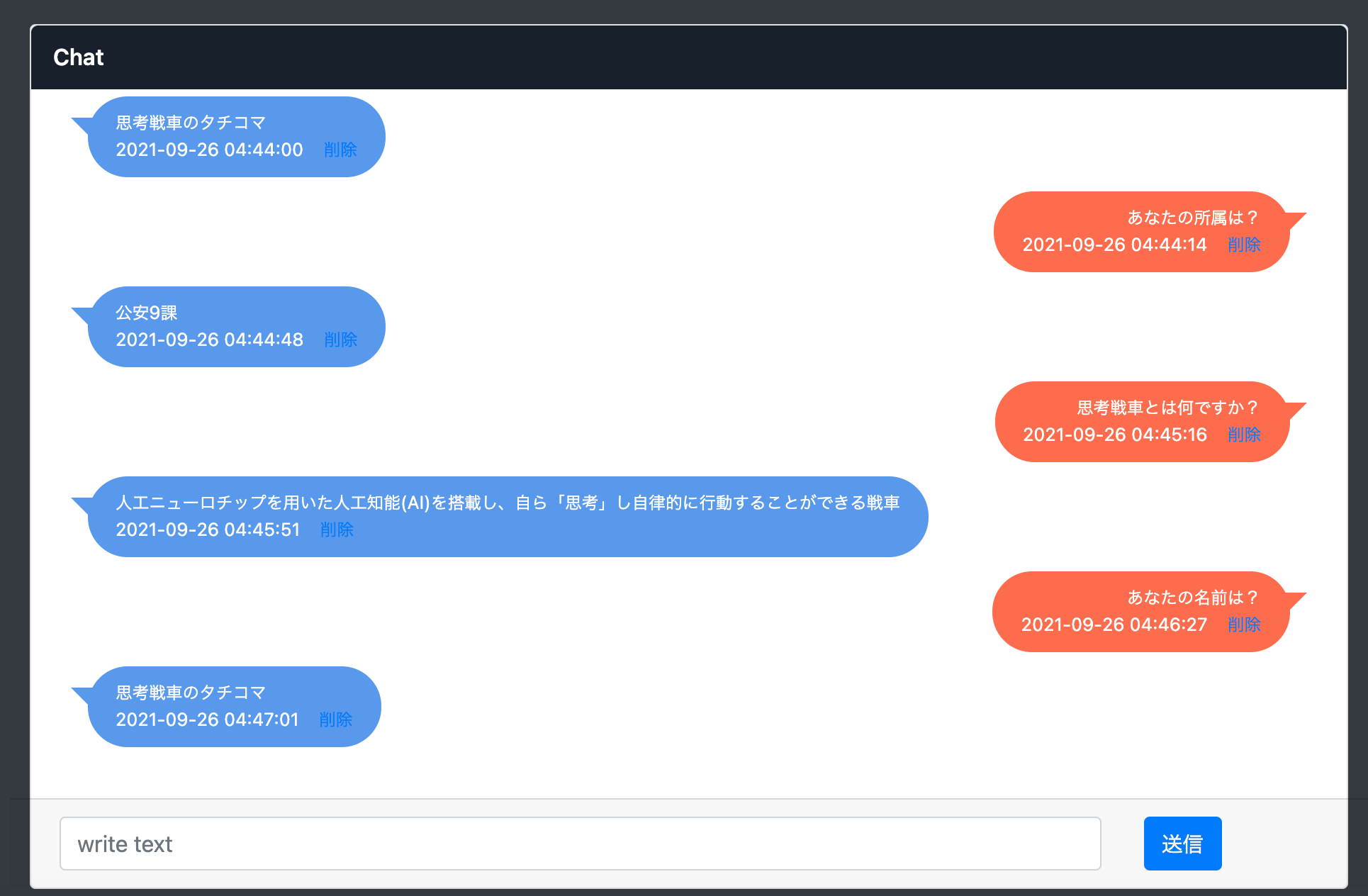Select the first 思考戦車のタチコマ bubble text

pos(191,123)
